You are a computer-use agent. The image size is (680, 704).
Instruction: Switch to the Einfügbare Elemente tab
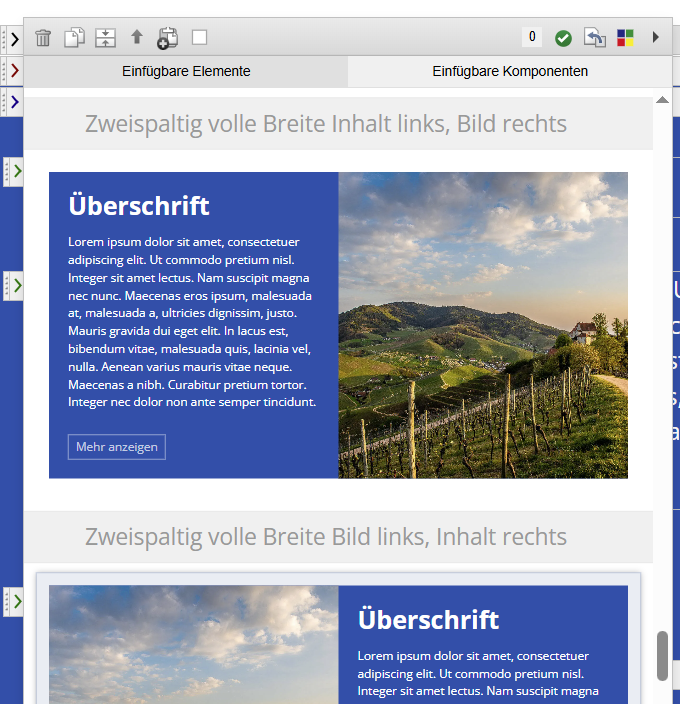coord(186,71)
